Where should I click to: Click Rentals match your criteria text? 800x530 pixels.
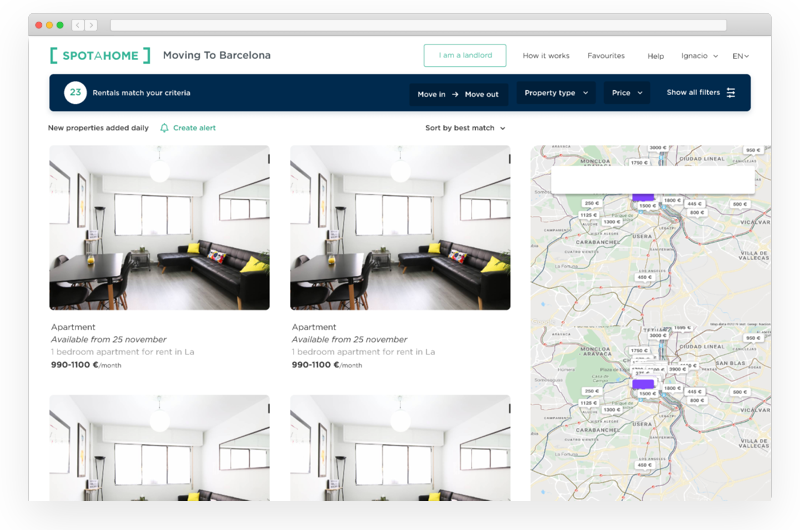tap(141, 93)
